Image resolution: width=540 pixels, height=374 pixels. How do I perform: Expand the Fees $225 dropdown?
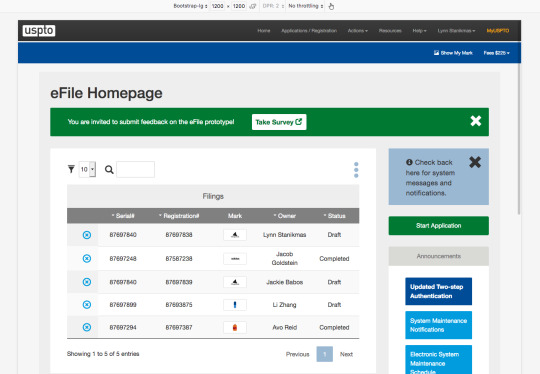pos(496,53)
